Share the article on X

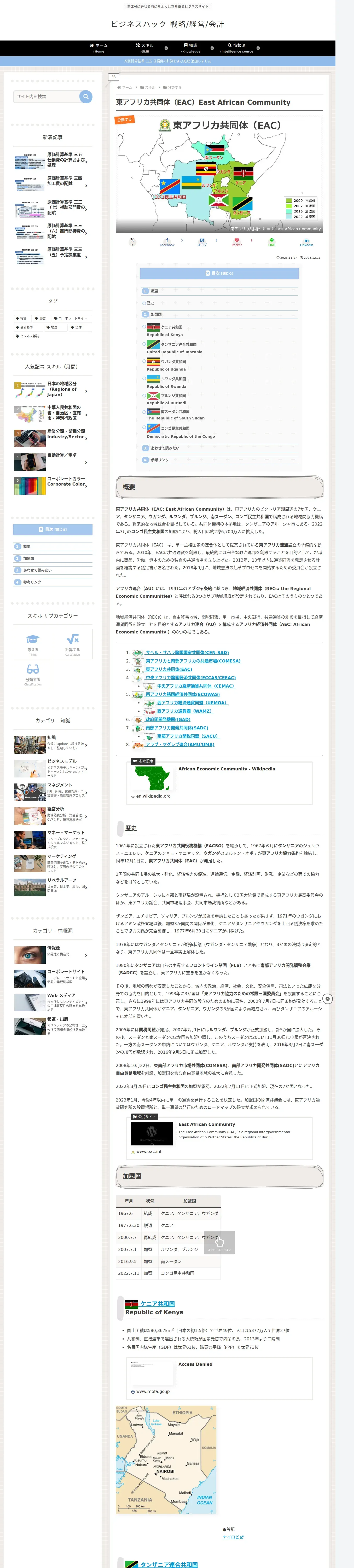coord(132,242)
